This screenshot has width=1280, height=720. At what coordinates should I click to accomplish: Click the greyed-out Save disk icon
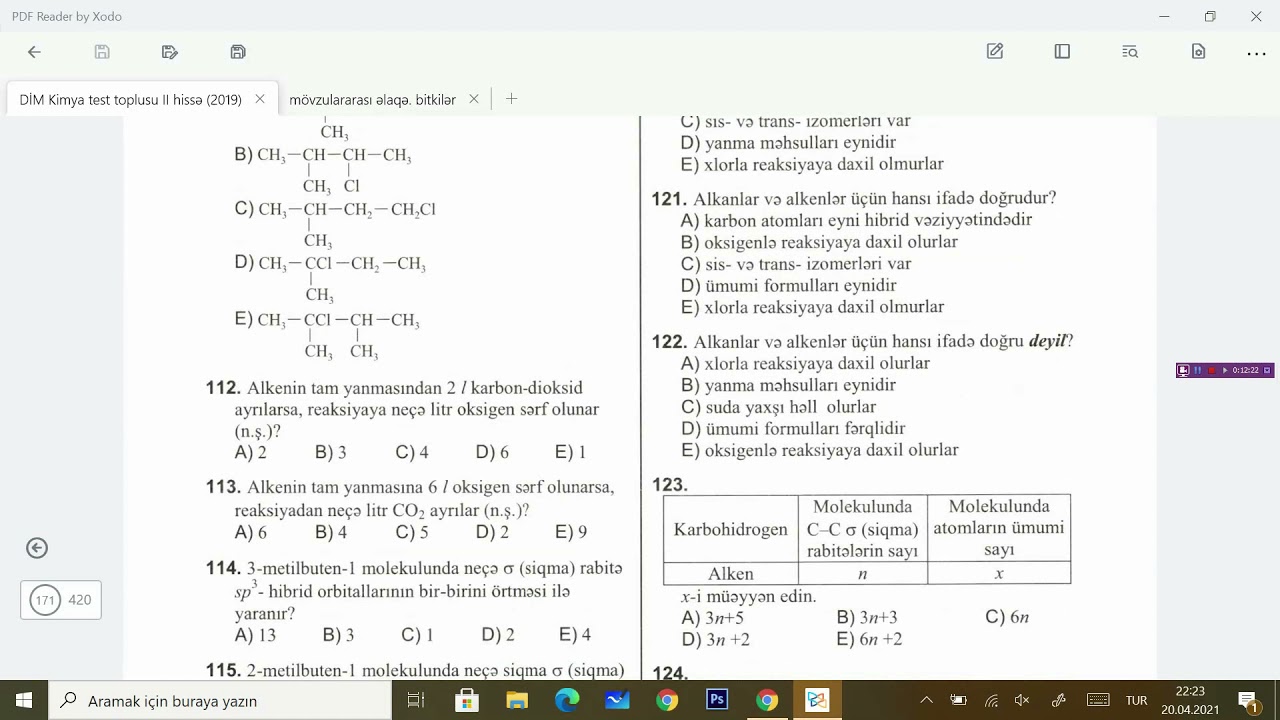(102, 52)
